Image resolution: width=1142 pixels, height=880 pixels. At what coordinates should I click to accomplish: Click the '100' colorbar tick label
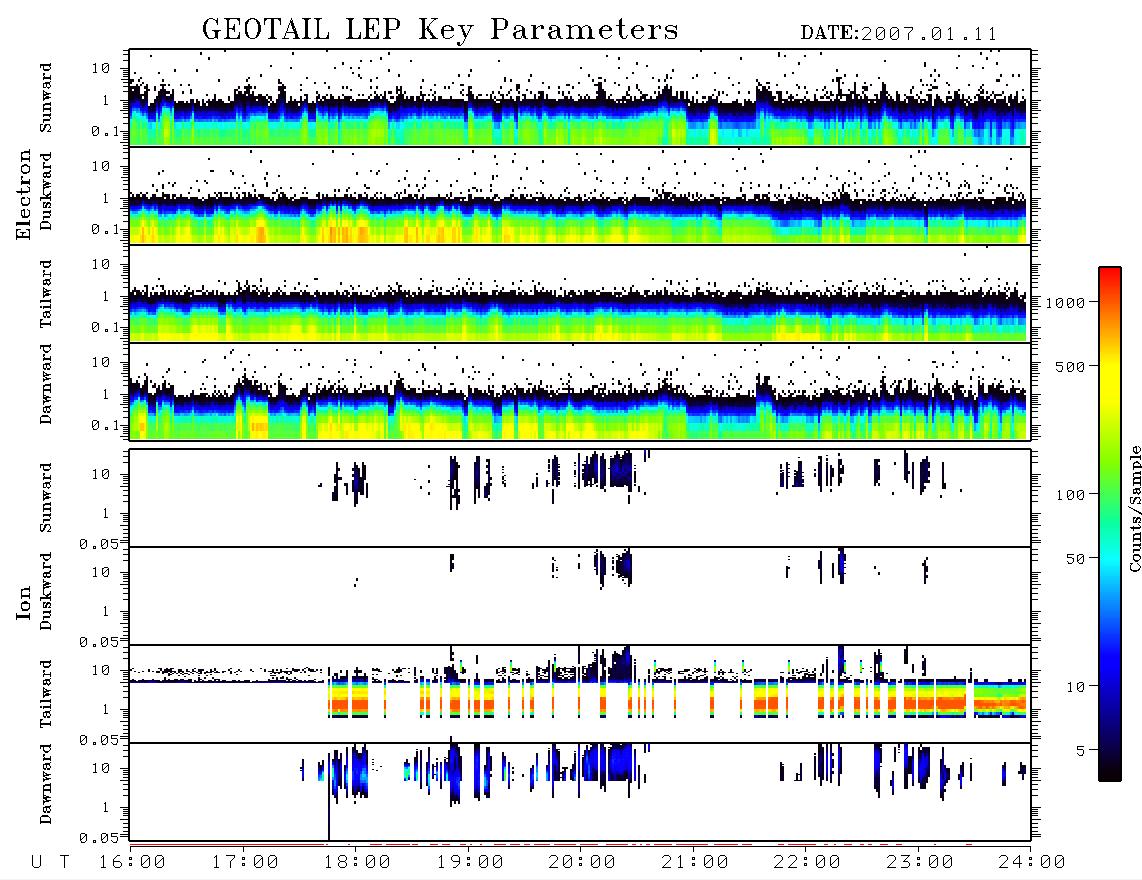1071,495
